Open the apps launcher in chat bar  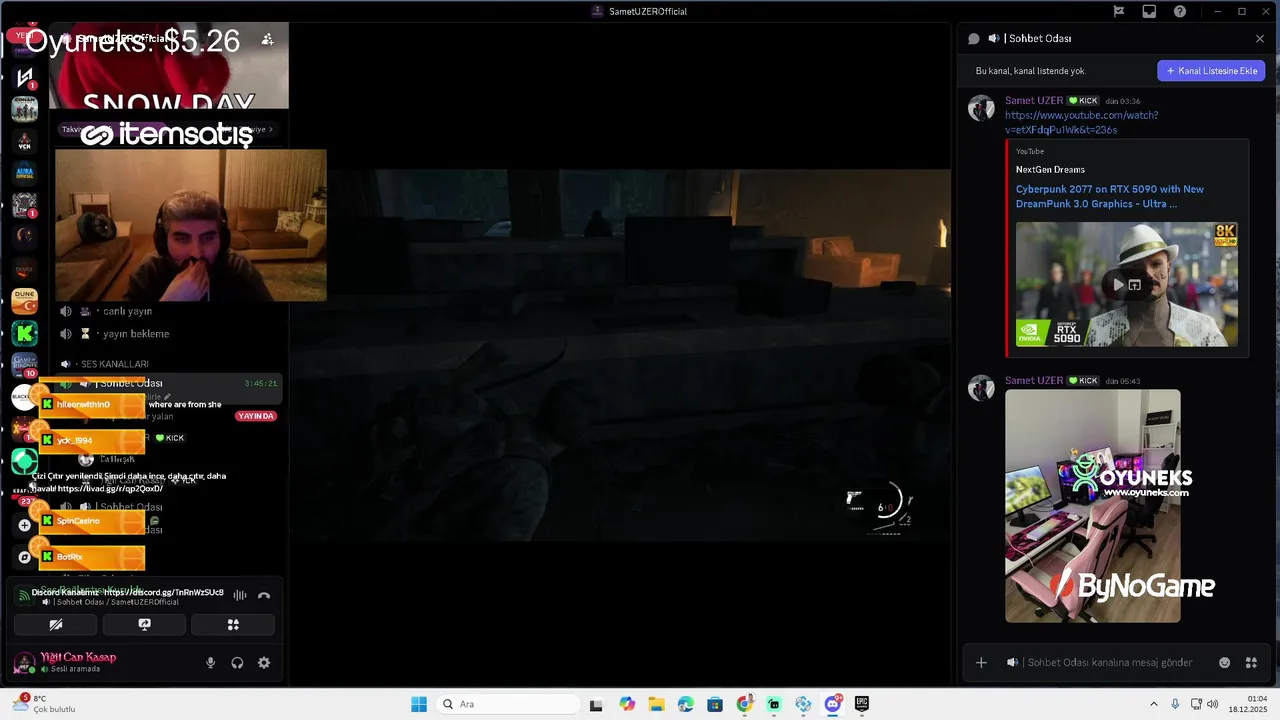coord(1251,662)
